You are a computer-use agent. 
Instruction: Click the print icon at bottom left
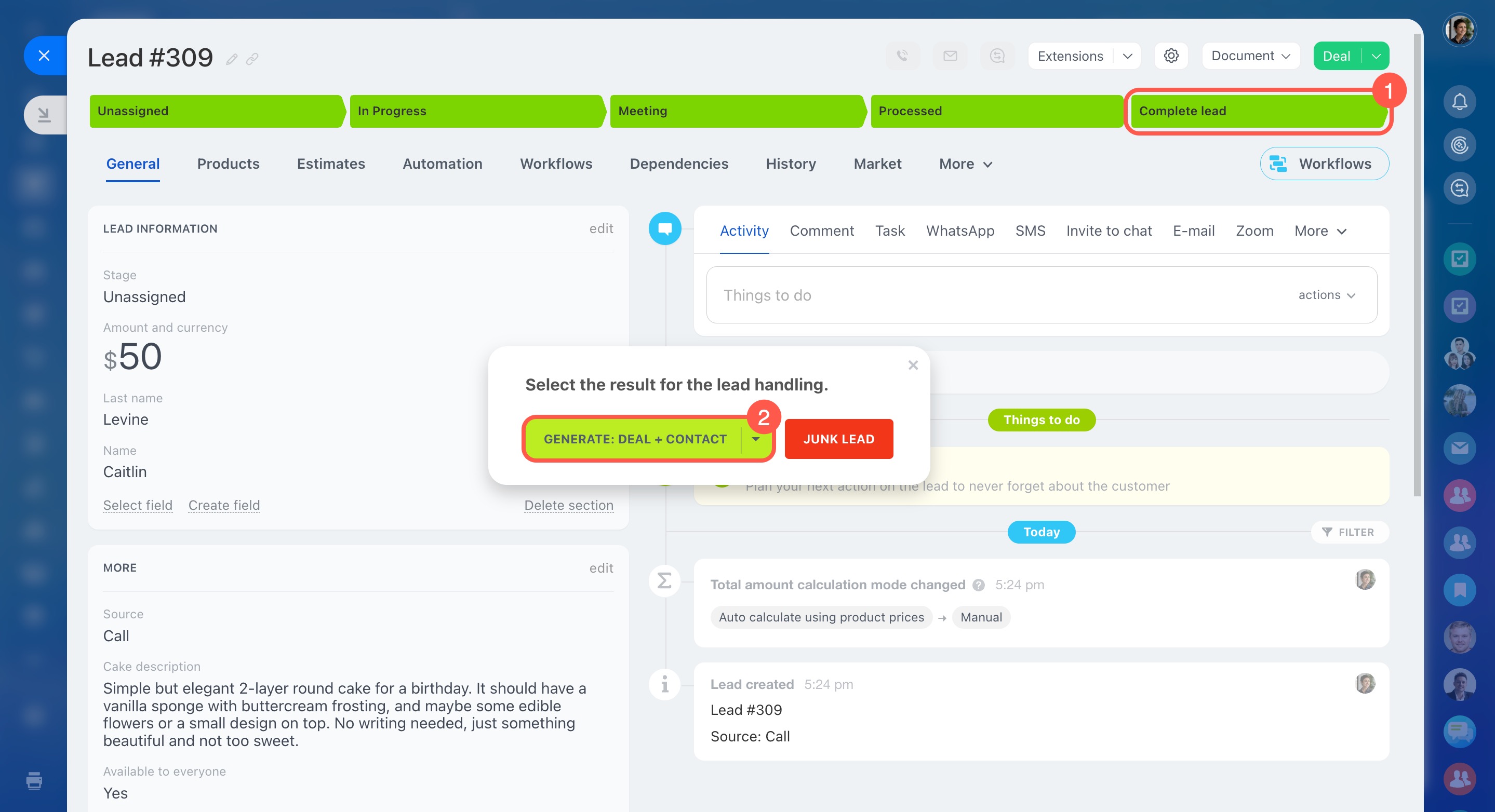coord(34,781)
